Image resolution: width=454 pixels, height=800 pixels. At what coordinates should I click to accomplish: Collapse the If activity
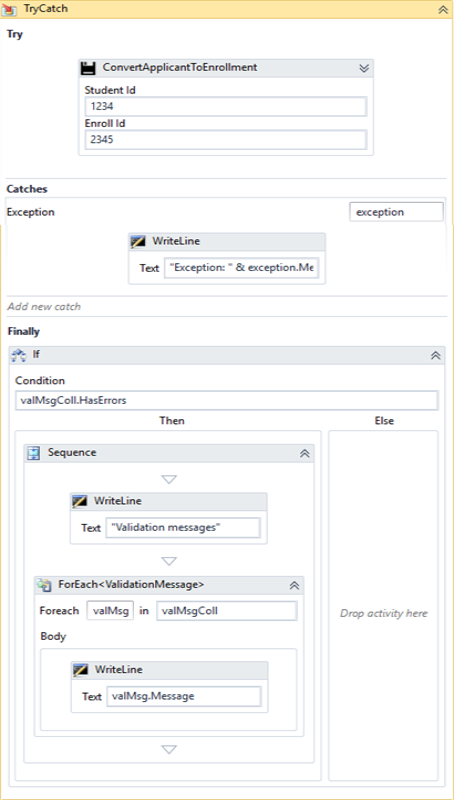click(436, 356)
